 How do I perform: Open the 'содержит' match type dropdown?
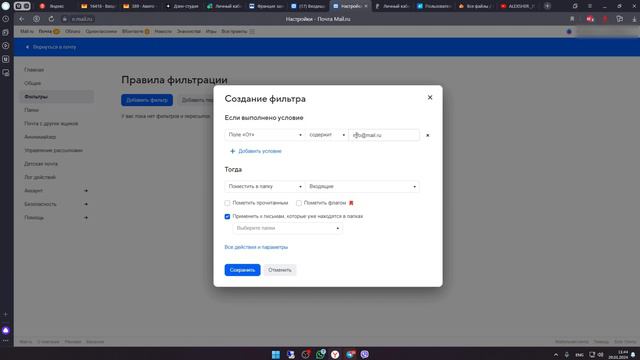(327, 135)
